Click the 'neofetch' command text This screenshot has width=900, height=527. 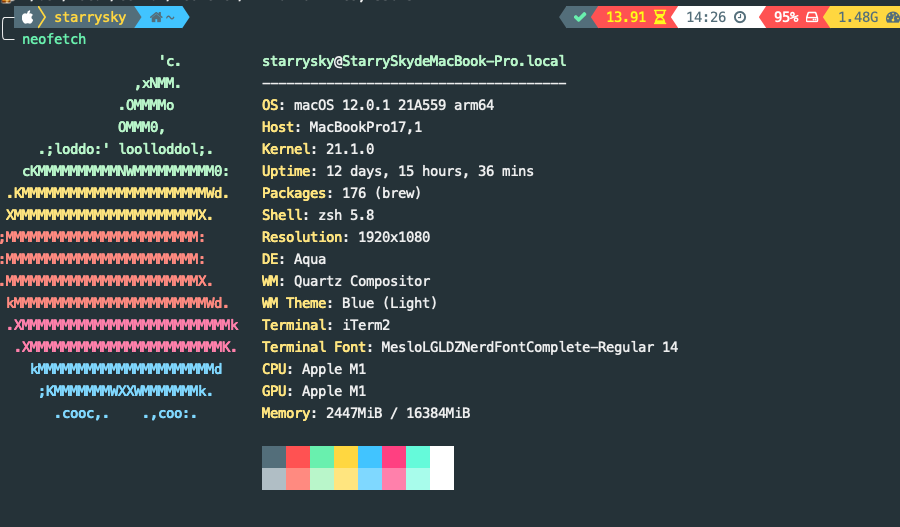point(54,39)
